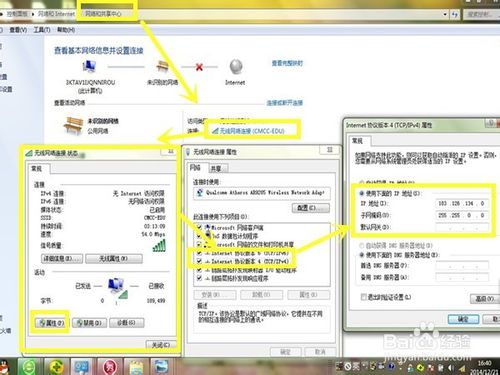Click the volume speaker icon in the system tray

451,368
